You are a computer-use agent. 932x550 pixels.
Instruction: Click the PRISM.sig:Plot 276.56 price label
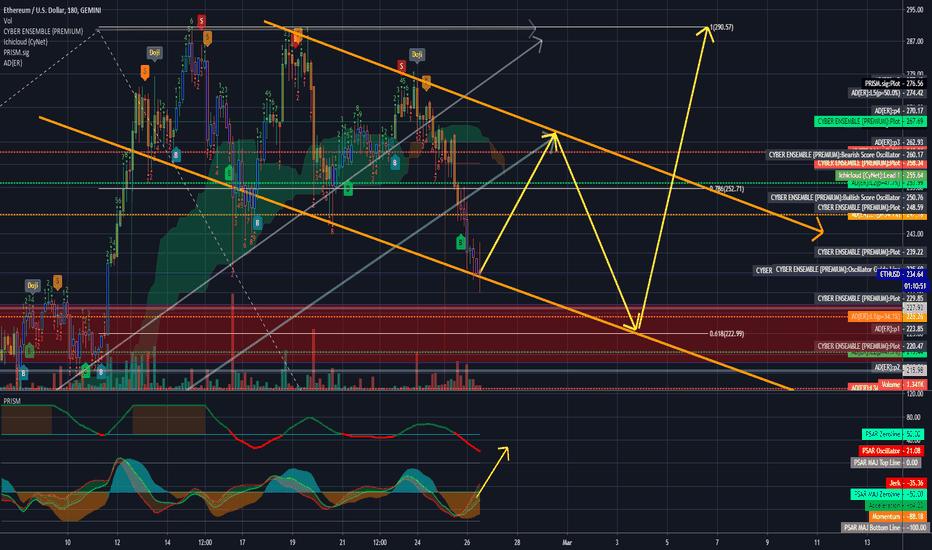coord(894,84)
